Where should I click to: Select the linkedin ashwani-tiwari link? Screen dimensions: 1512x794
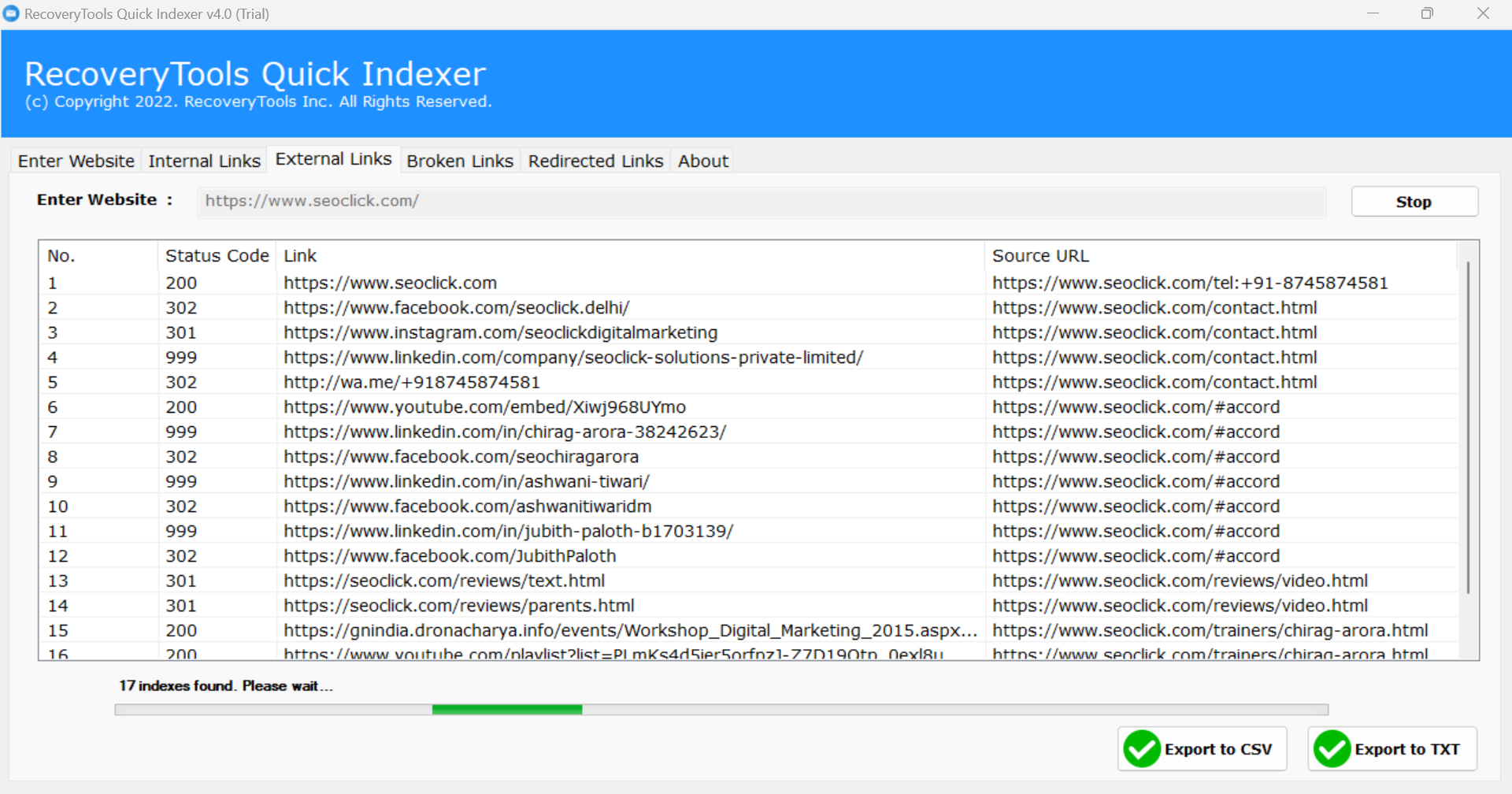466,481
